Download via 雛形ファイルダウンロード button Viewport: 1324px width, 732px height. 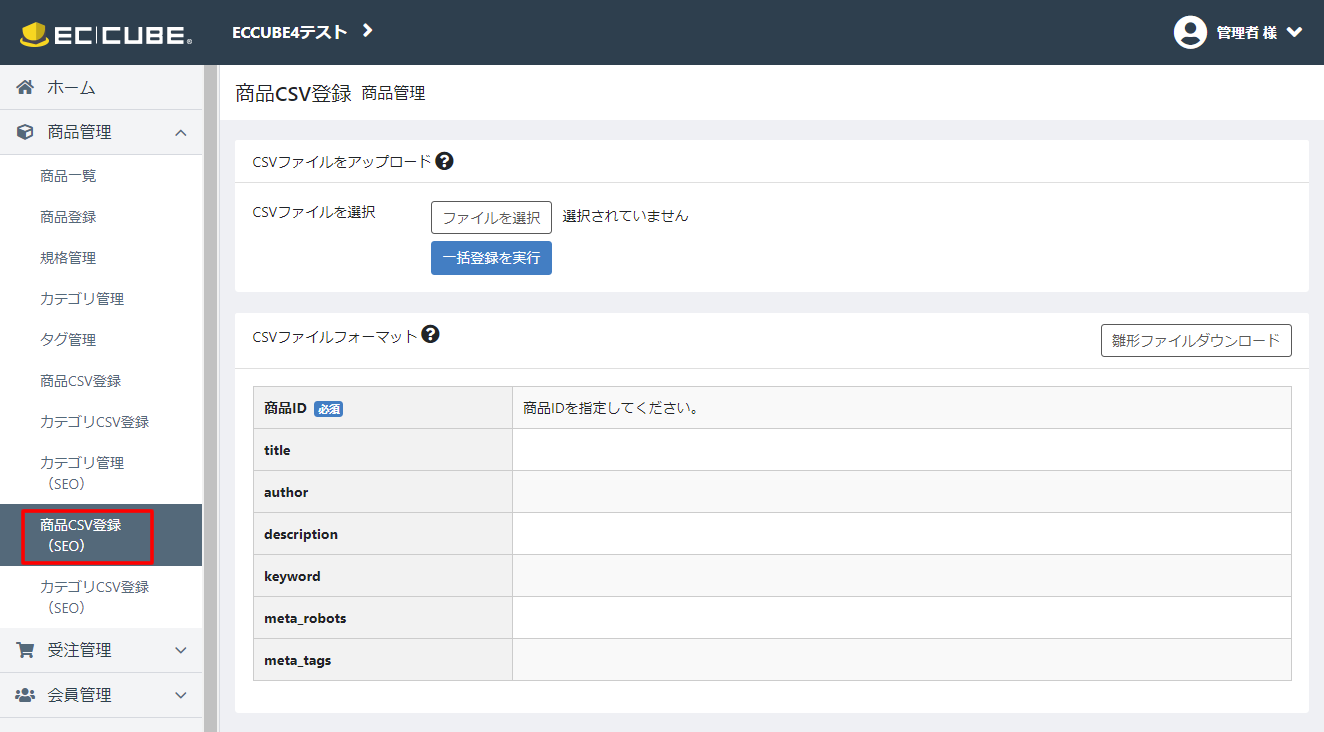pyautogui.click(x=1196, y=340)
